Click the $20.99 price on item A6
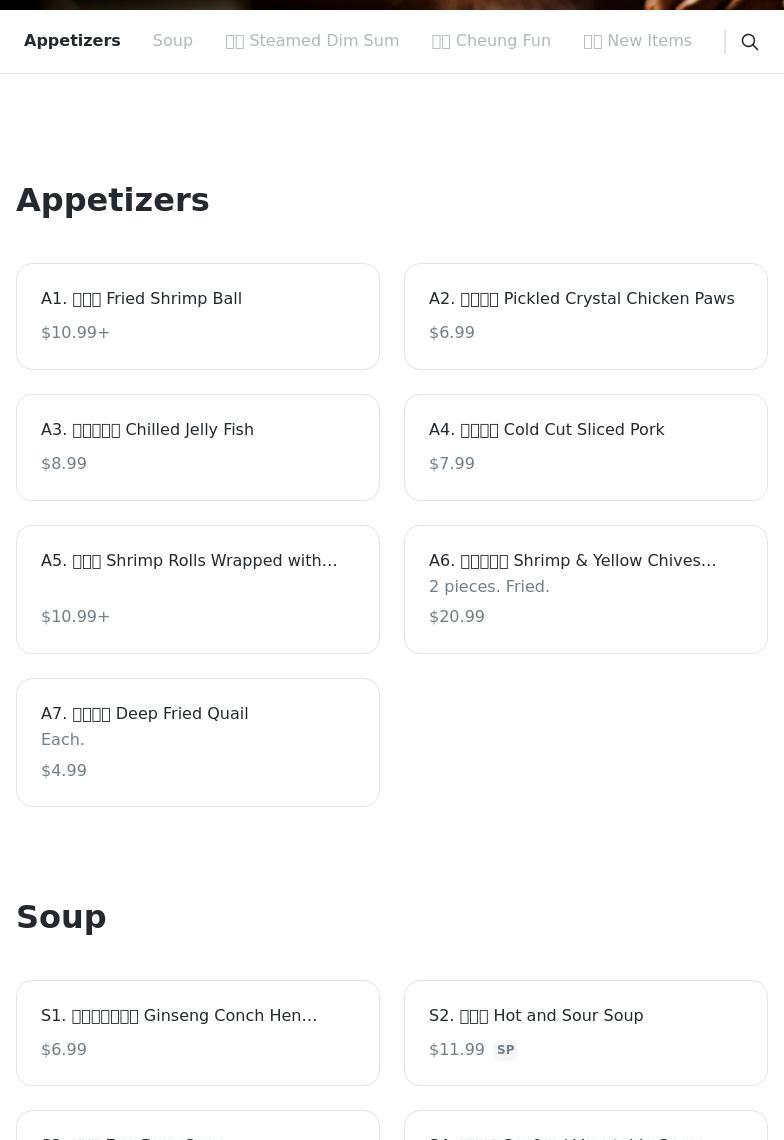 [x=456, y=617]
